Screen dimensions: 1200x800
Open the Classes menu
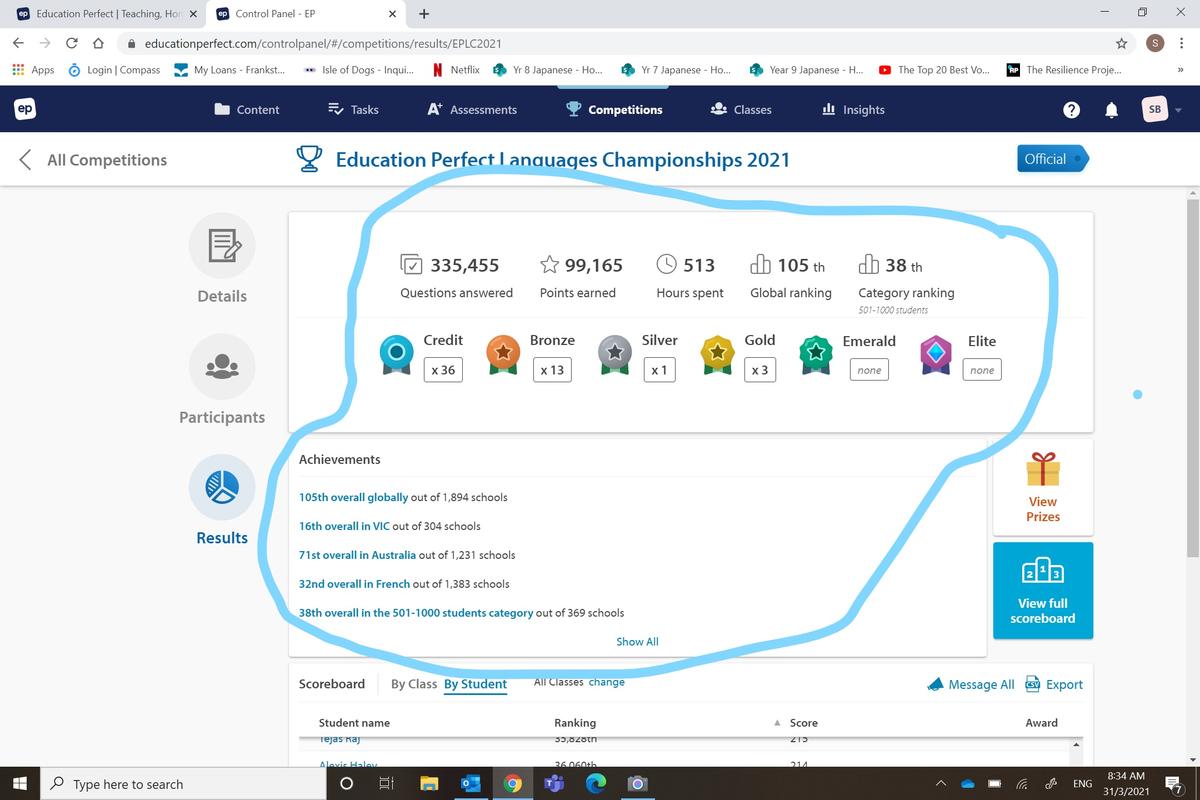(741, 110)
